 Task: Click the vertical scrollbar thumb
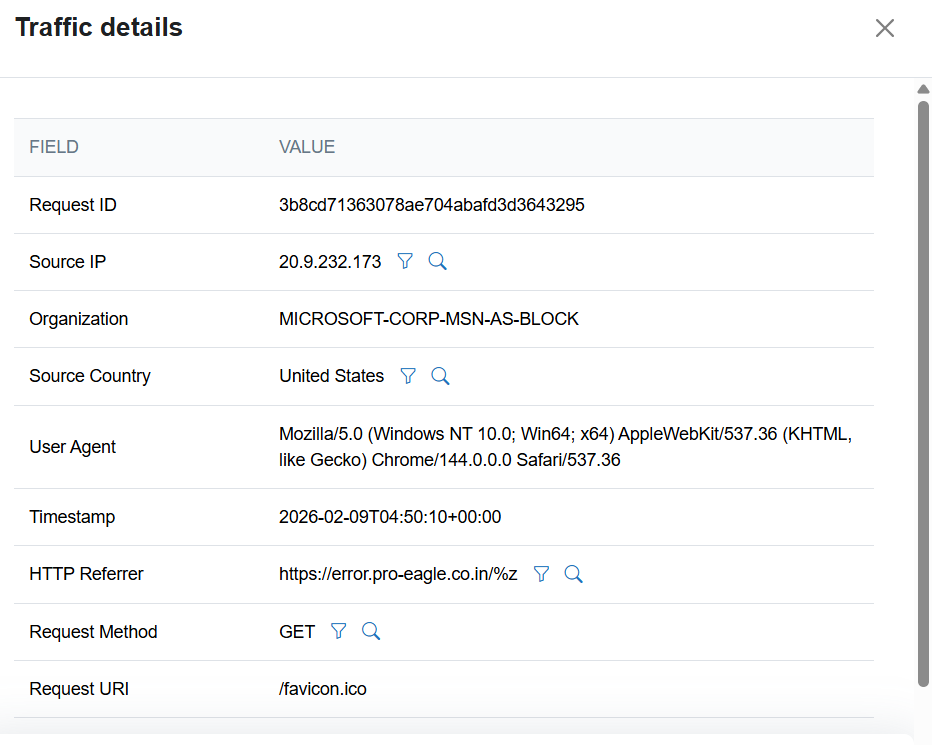pos(923,390)
